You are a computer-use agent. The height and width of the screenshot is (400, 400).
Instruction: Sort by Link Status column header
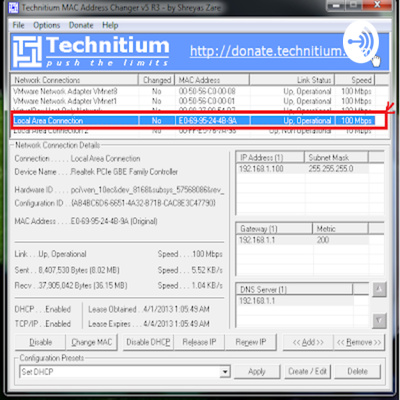click(292, 80)
